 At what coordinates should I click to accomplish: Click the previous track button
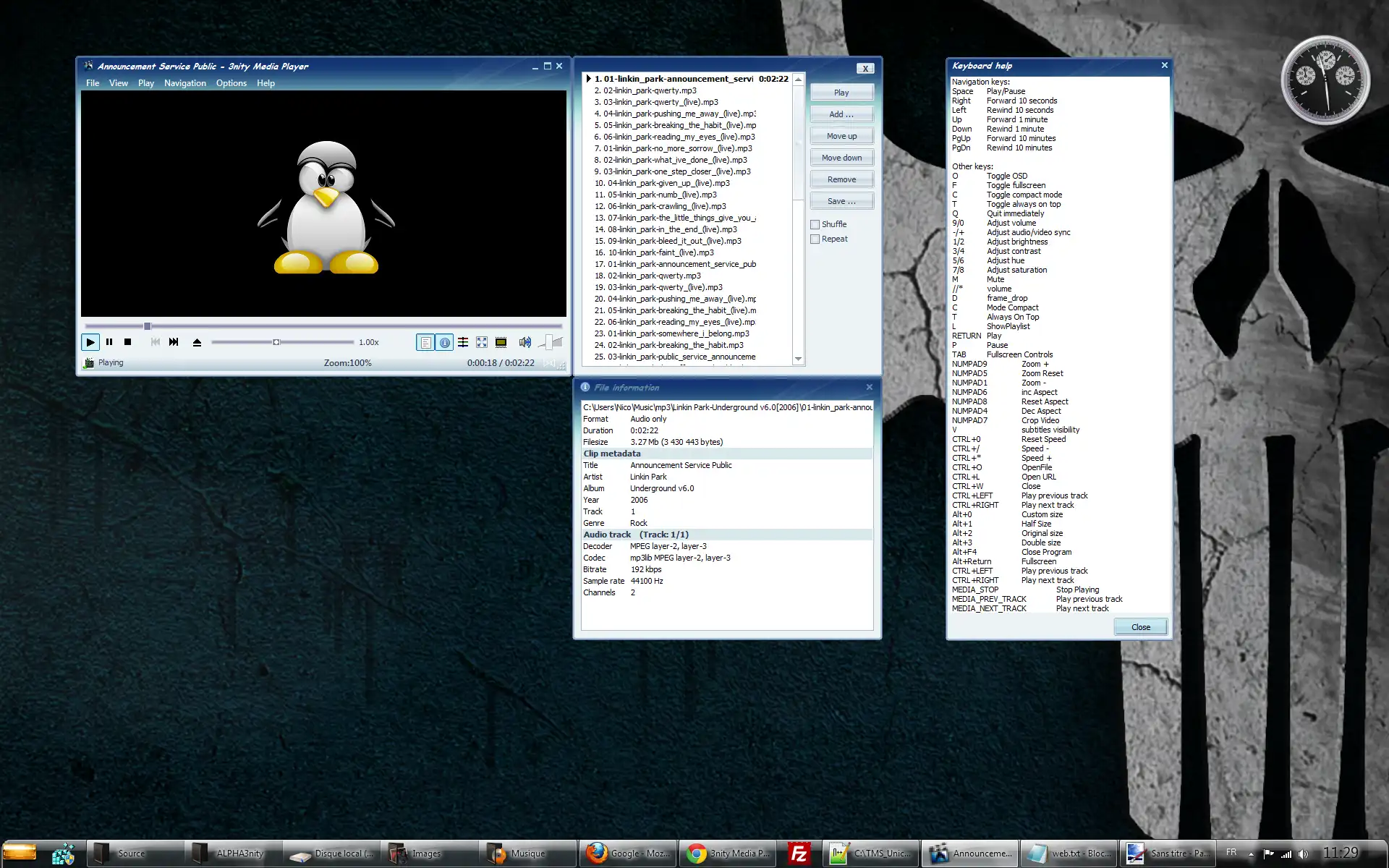154,342
